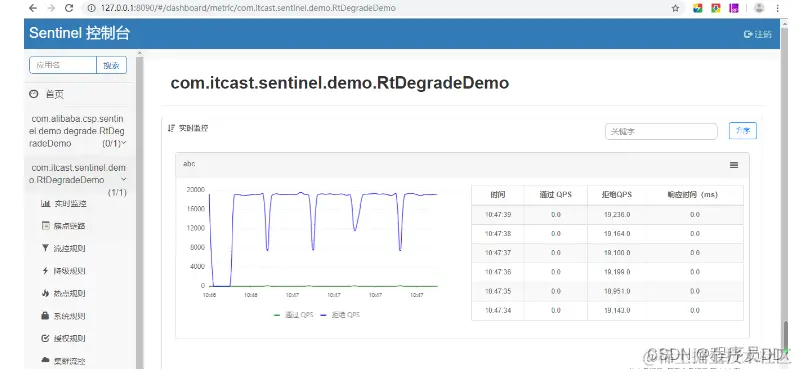798x372 pixels.
Task: Open 降级规则 sidebar item
Action: pyautogui.click(x=70, y=271)
